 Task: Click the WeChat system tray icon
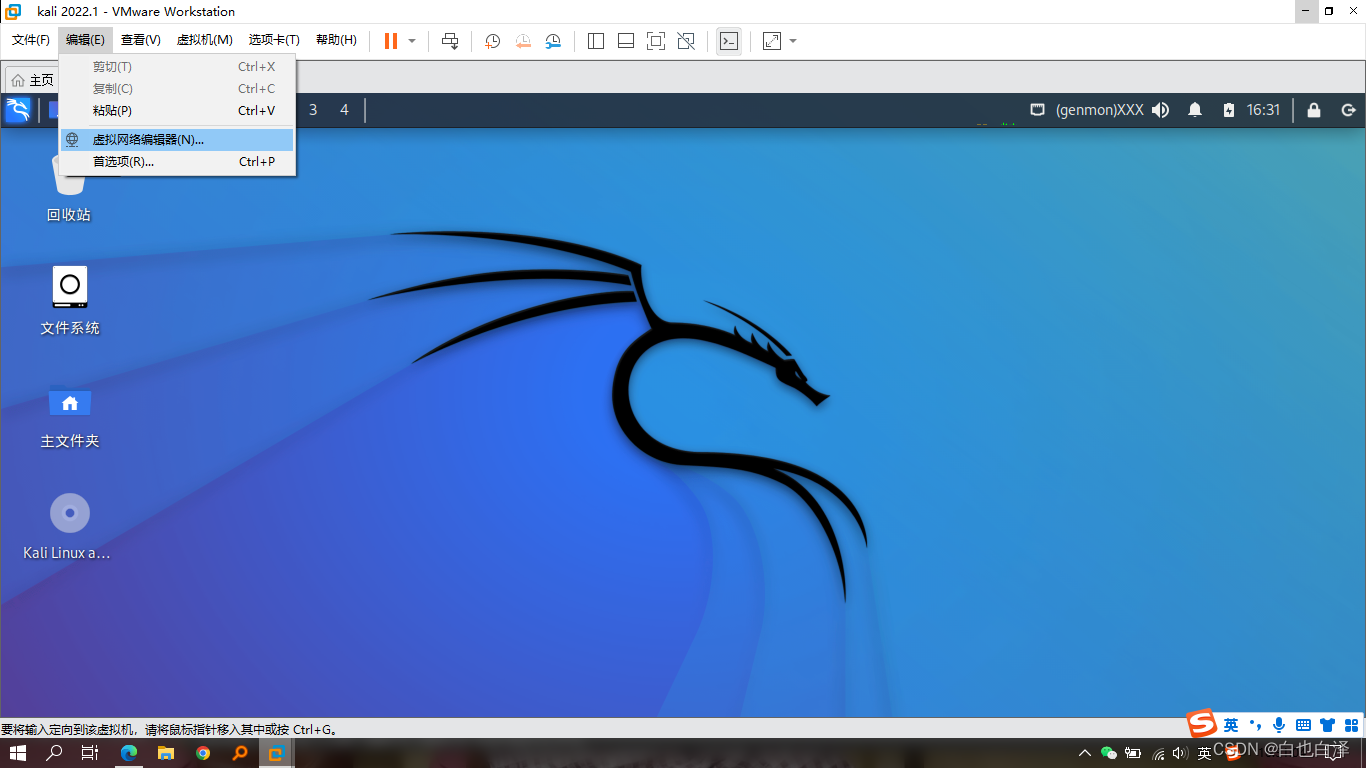(x=1108, y=753)
